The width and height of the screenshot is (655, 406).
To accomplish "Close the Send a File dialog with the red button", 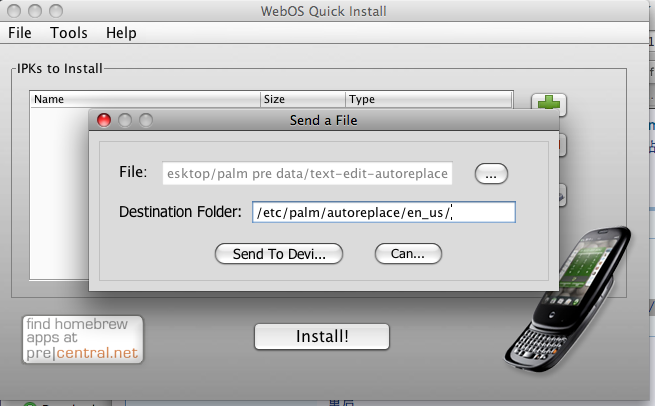I will pos(104,120).
